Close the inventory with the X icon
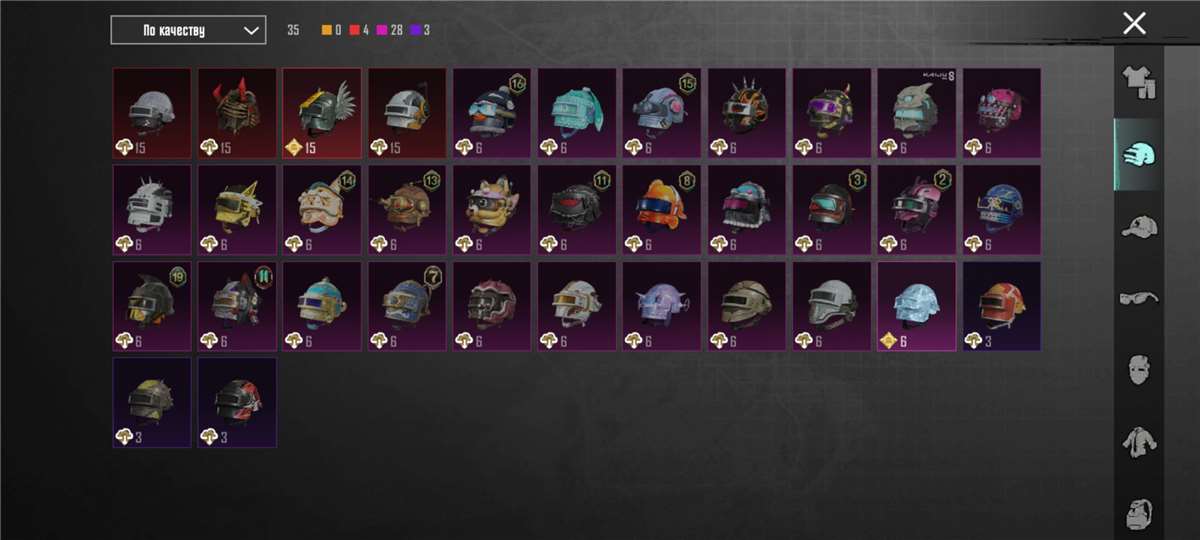The image size is (1200, 540). click(x=1134, y=23)
